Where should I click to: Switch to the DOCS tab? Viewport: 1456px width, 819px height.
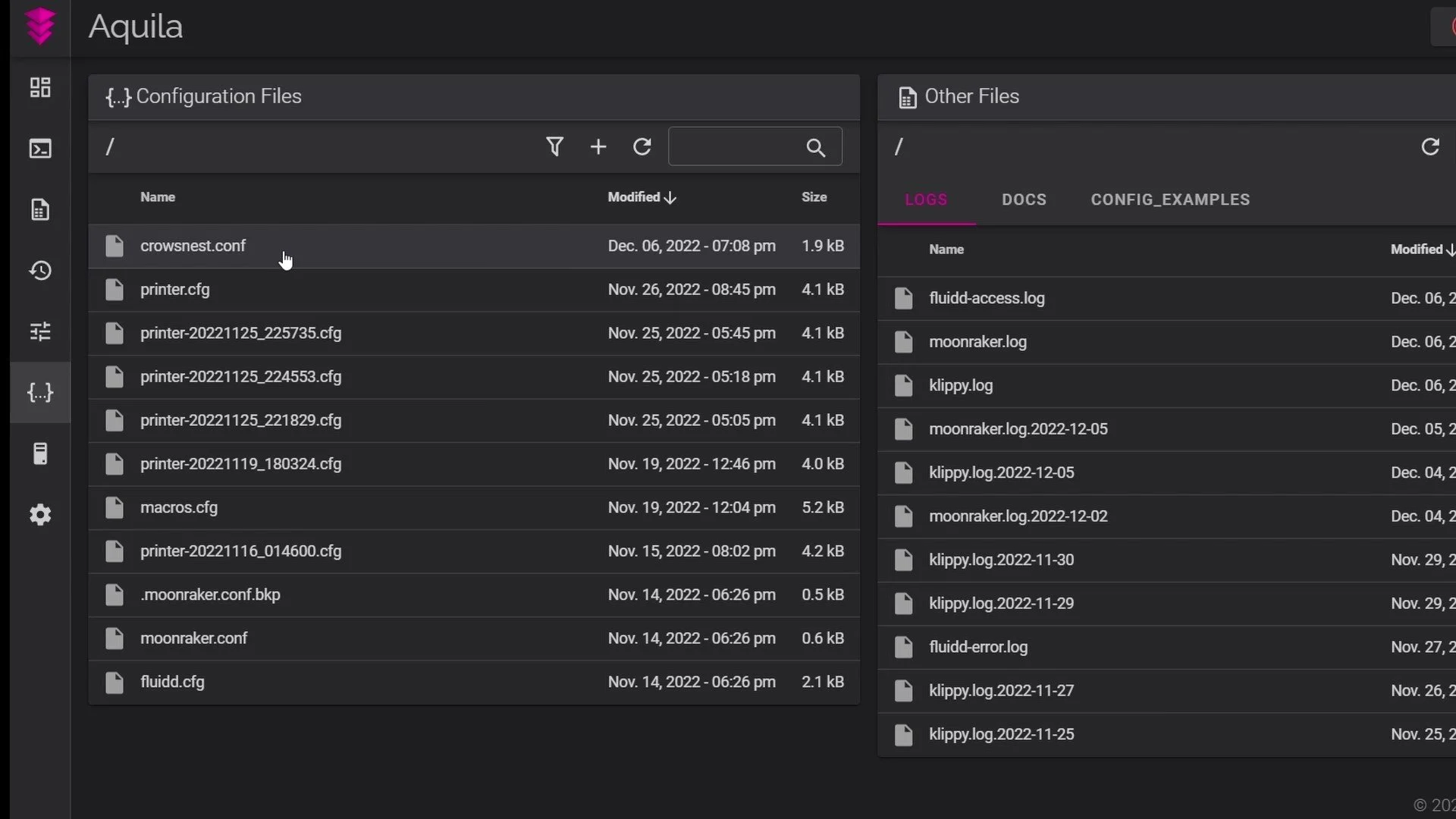tap(1024, 199)
